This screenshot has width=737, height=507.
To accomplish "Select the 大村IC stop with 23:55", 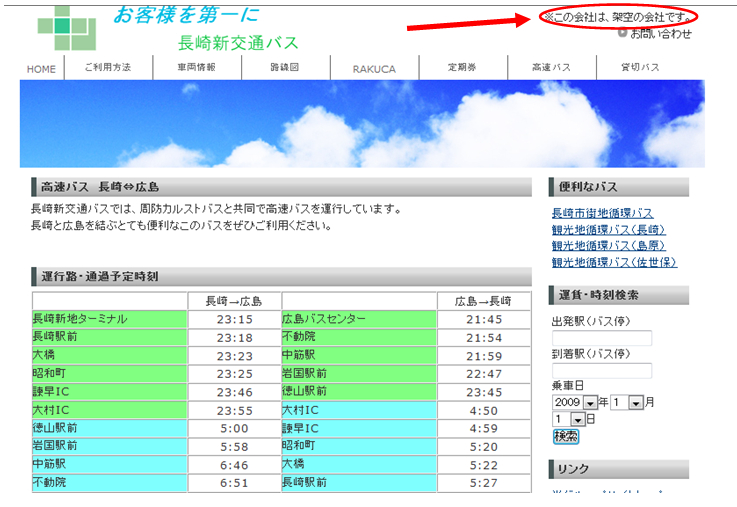I will click(x=110, y=410).
